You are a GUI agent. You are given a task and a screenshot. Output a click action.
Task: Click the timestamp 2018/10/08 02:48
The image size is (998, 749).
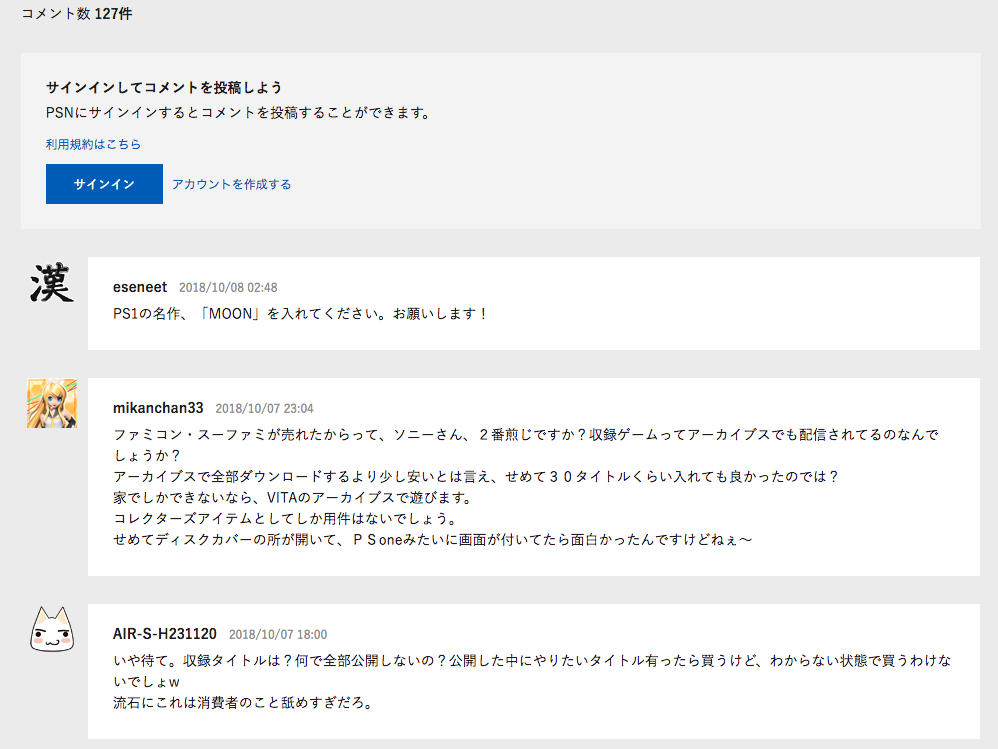pos(228,288)
